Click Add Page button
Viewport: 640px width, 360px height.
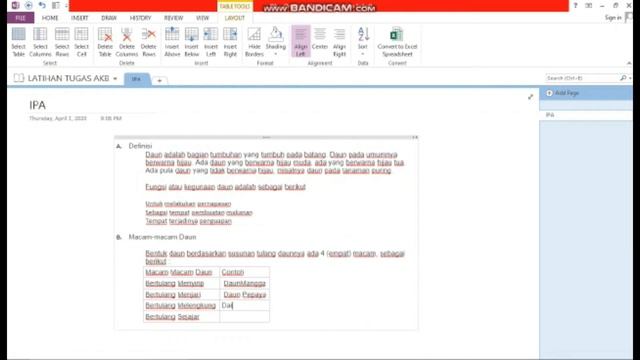(x=563, y=93)
